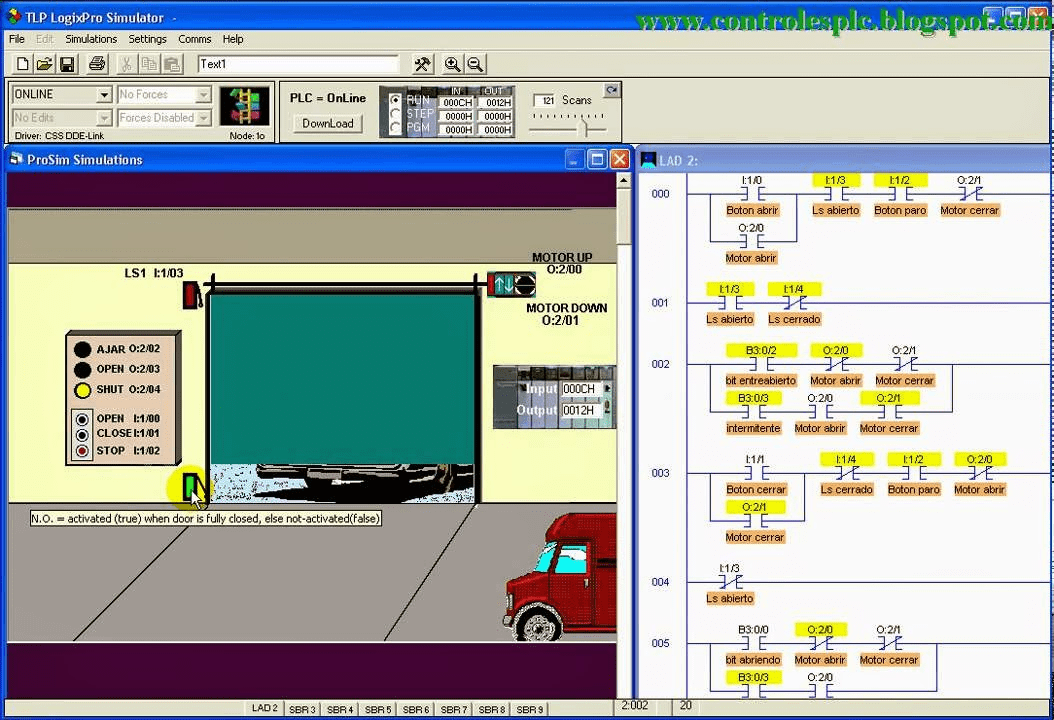This screenshot has width=1054, height=720.
Task: Click the B3:0/2 bit entreabierto contact
Action: click(761, 364)
